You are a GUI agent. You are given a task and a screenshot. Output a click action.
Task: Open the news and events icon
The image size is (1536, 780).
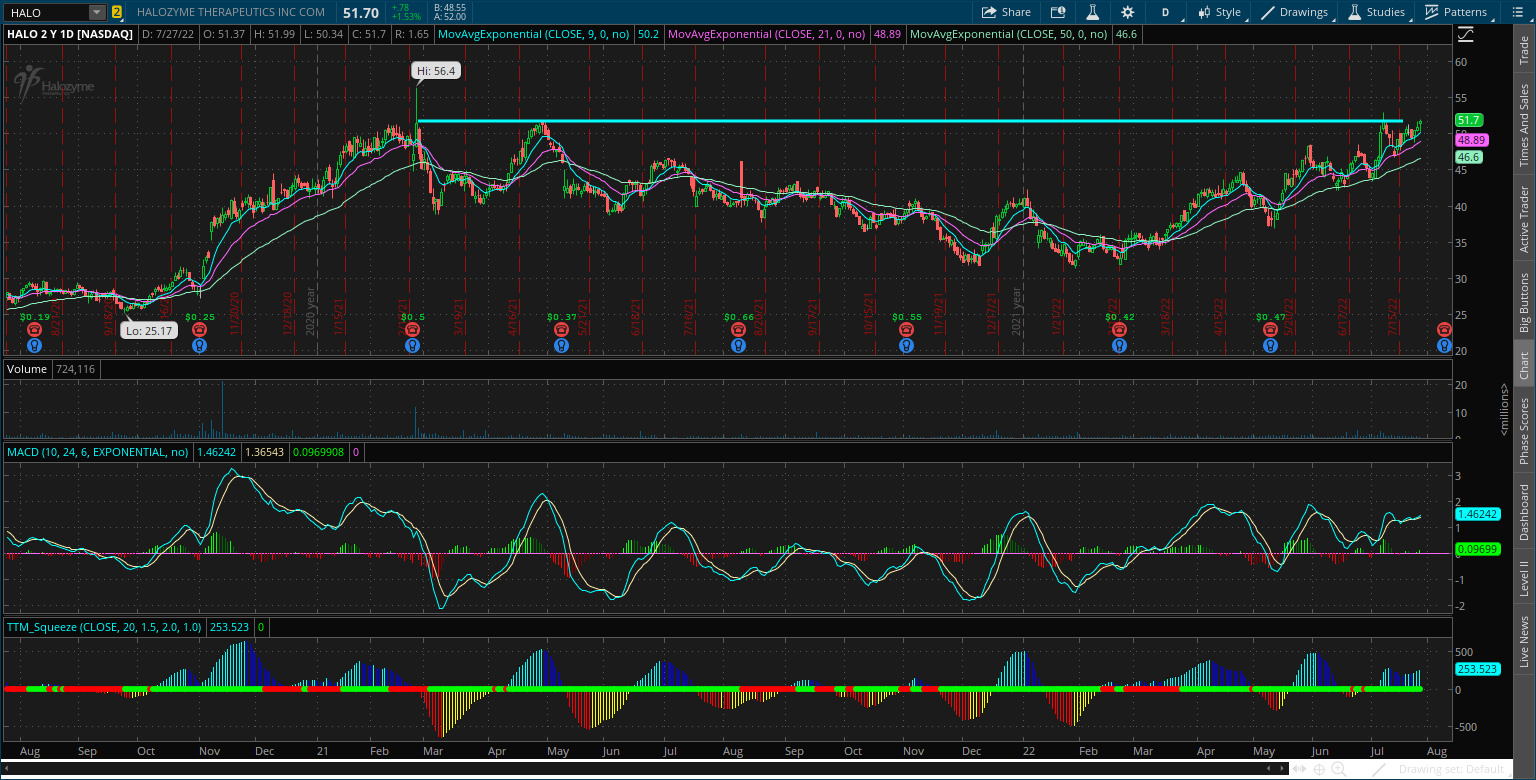tap(1059, 12)
